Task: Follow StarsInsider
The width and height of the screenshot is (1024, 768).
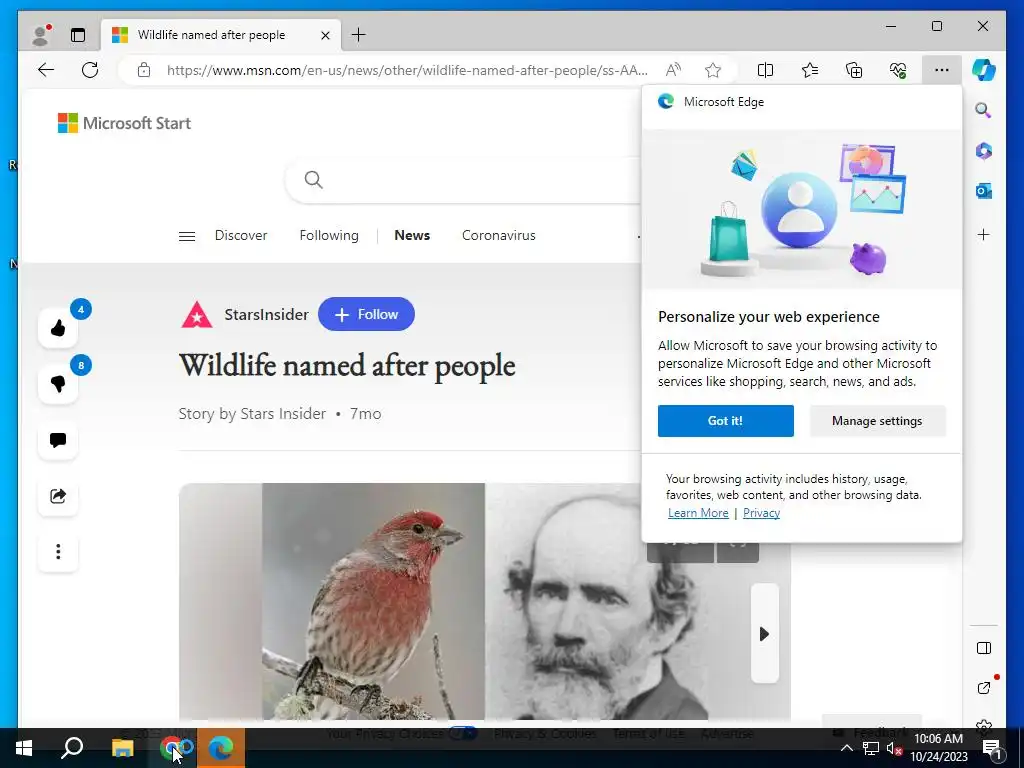Action: [366, 314]
